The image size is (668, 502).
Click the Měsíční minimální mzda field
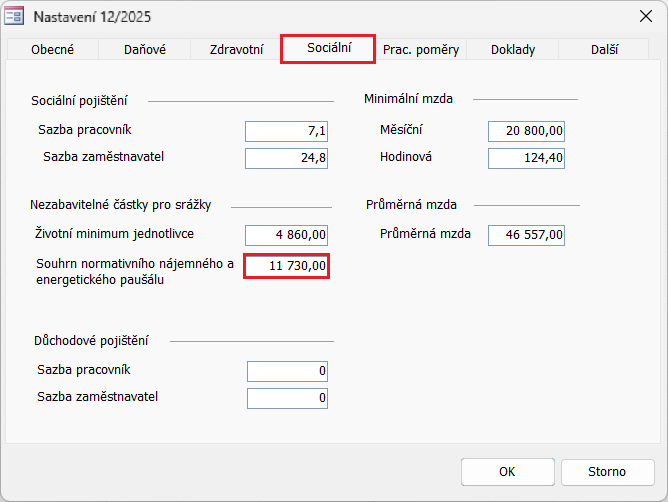click(x=527, y=131)
